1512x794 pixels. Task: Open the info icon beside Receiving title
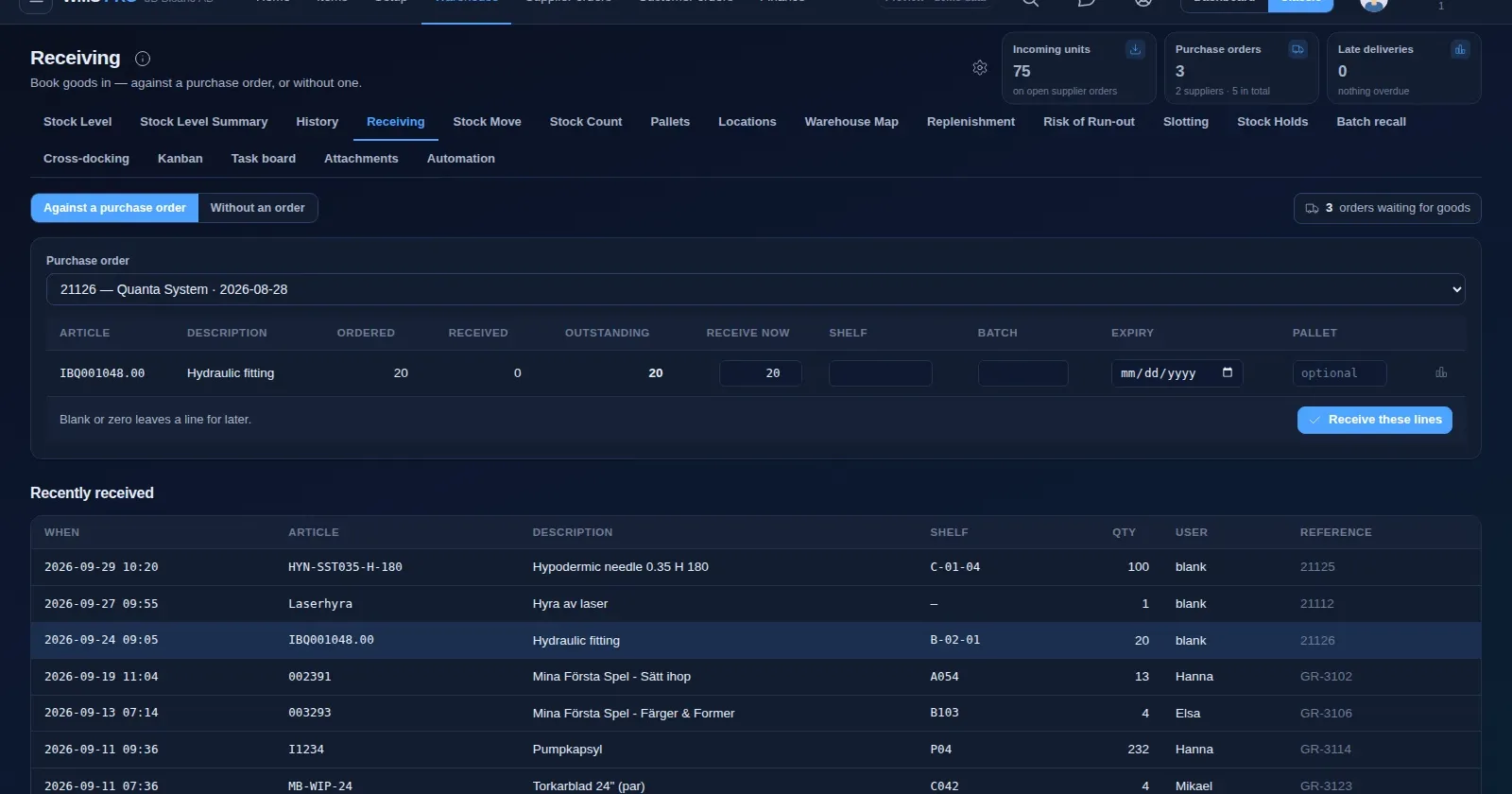point(143,59)
